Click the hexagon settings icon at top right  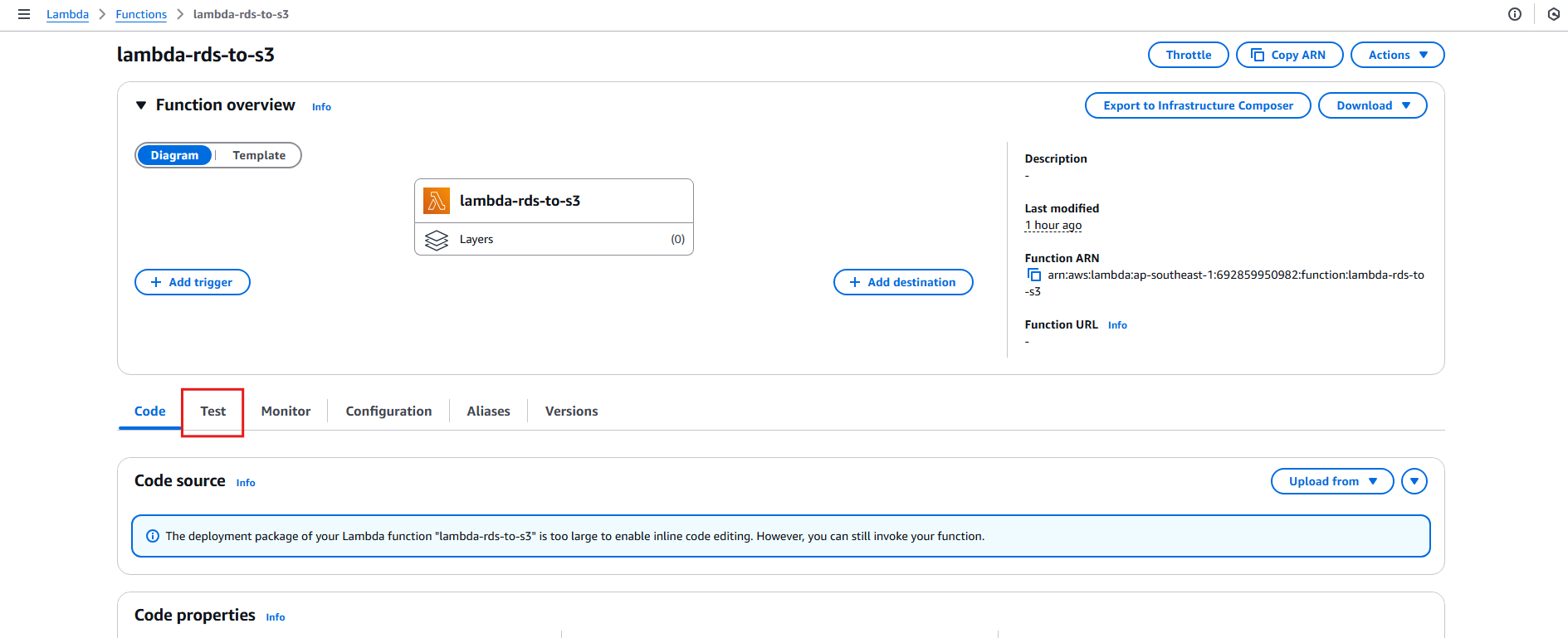pyautogui.click(x=1554, y=14)
